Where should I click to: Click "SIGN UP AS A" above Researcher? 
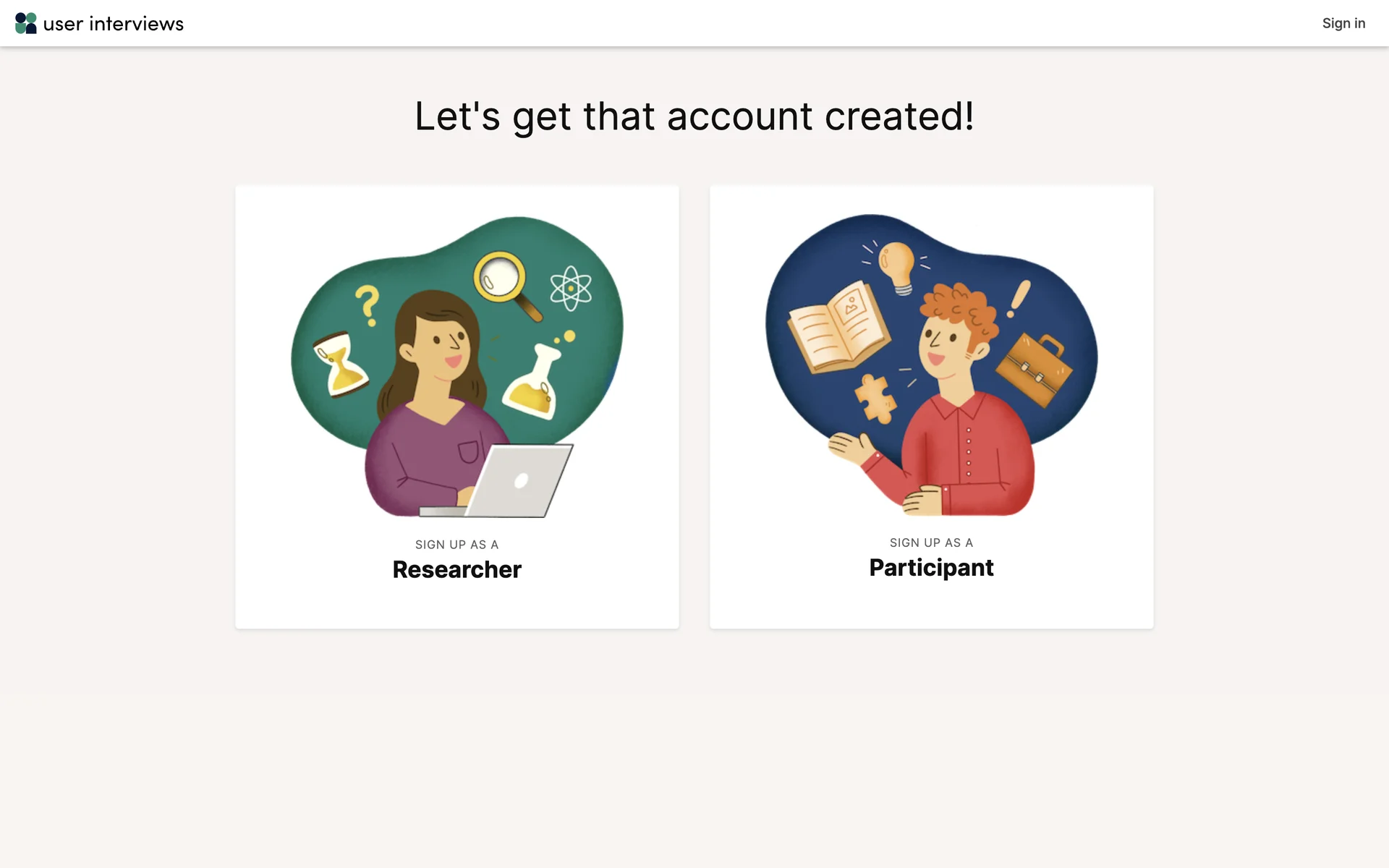tap(456, 545)
